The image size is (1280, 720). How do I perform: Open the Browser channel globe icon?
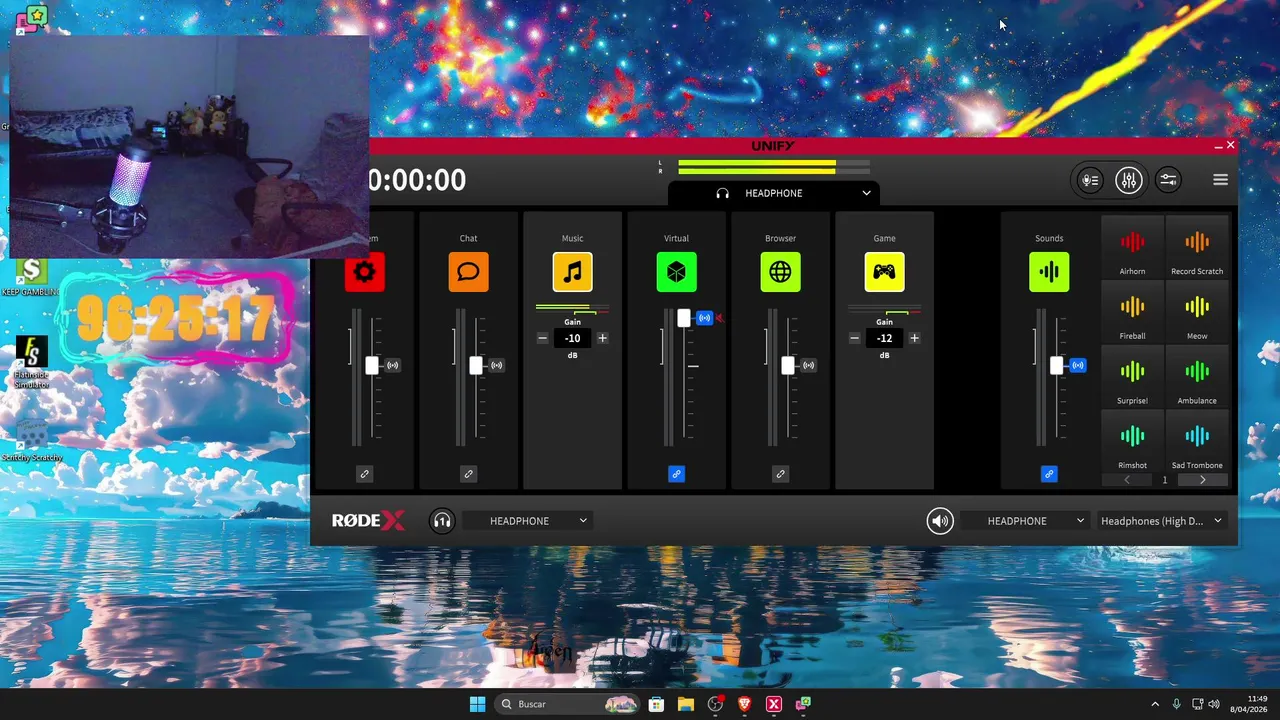tap(780, 272)
